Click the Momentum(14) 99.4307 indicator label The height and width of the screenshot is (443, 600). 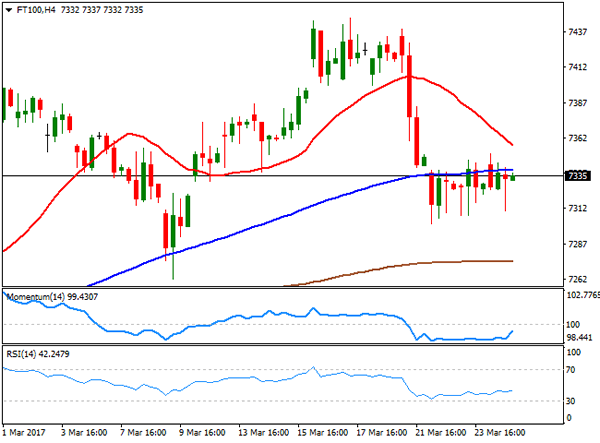[x=52, y=297]
